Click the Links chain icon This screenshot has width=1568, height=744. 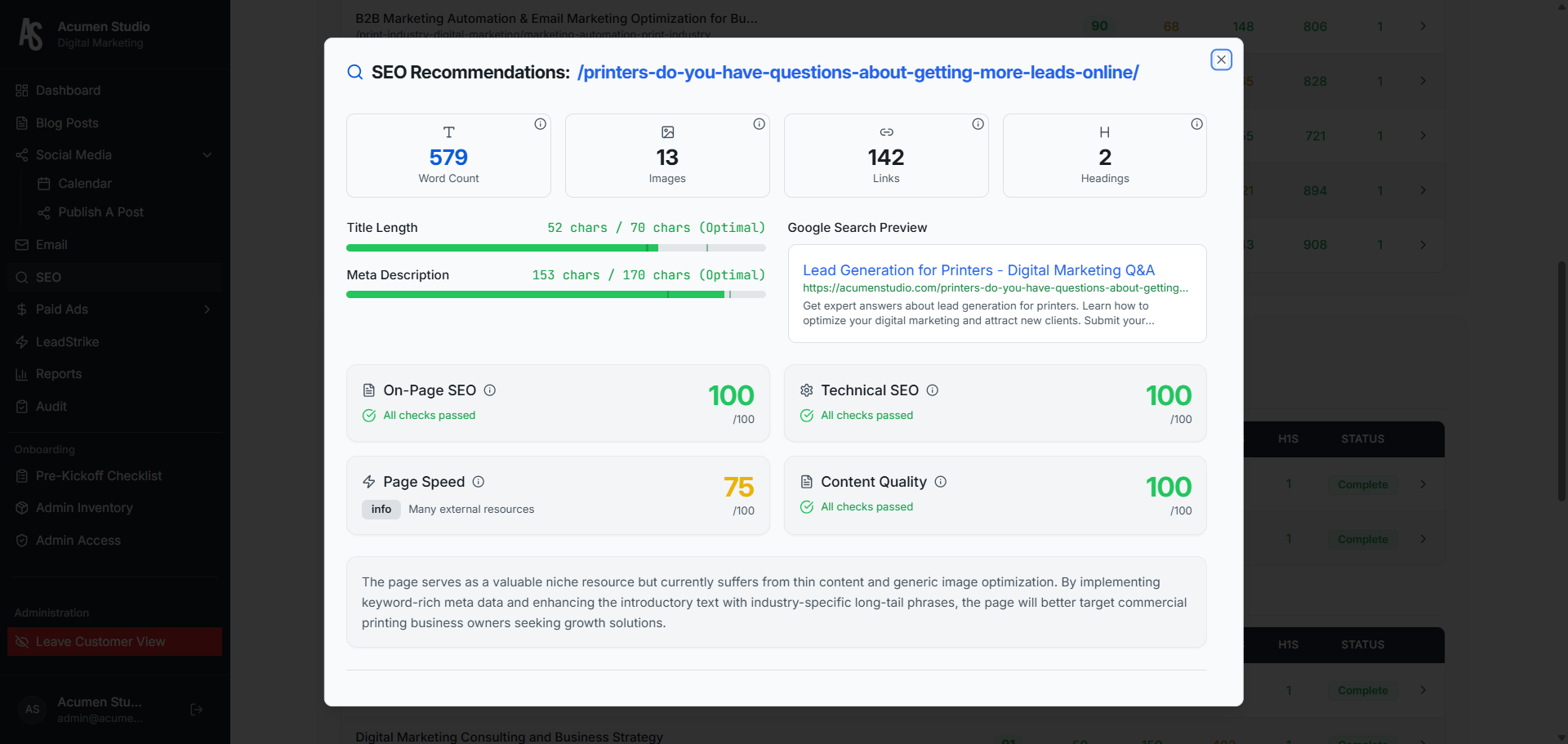coord(886,132)
